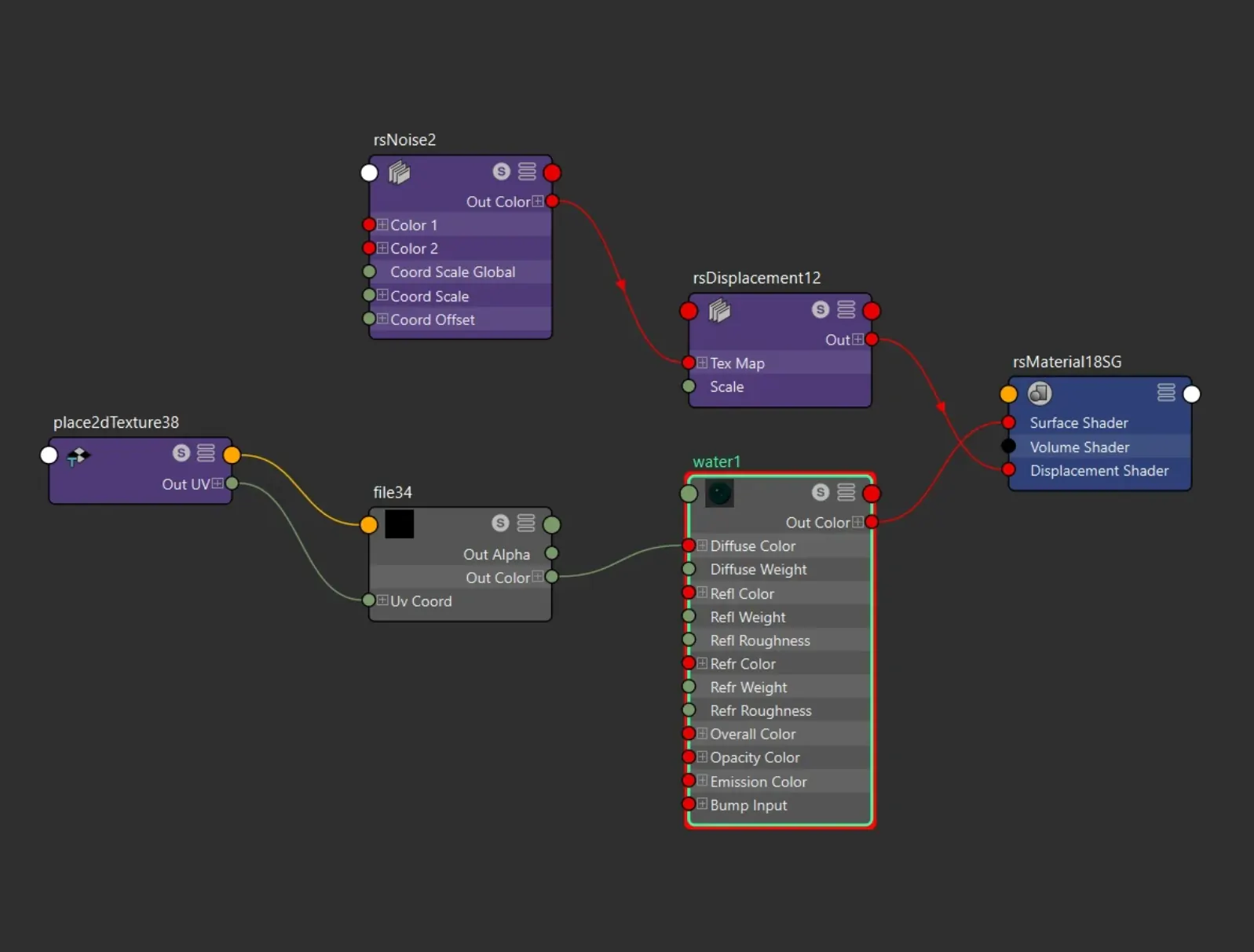Toggle the solo S button on rsNoise2
Viewport: 1254px width, 952px height.
click(x=501, y=171)
